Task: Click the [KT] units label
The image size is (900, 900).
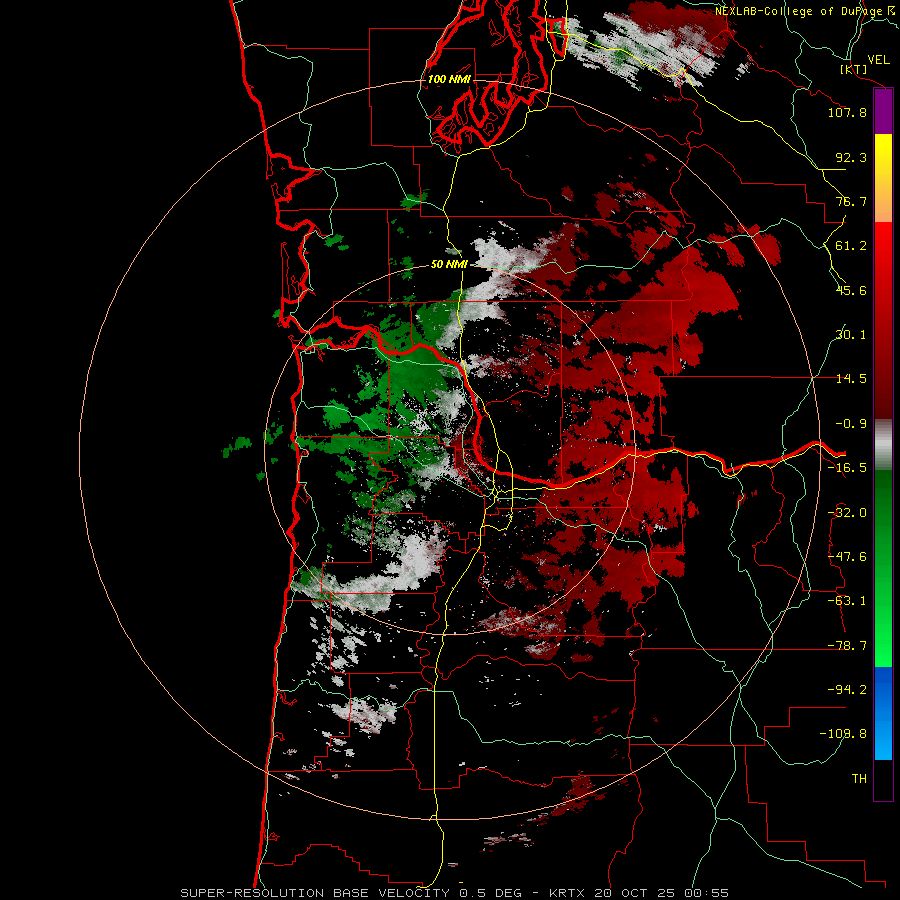Action: 854,69
